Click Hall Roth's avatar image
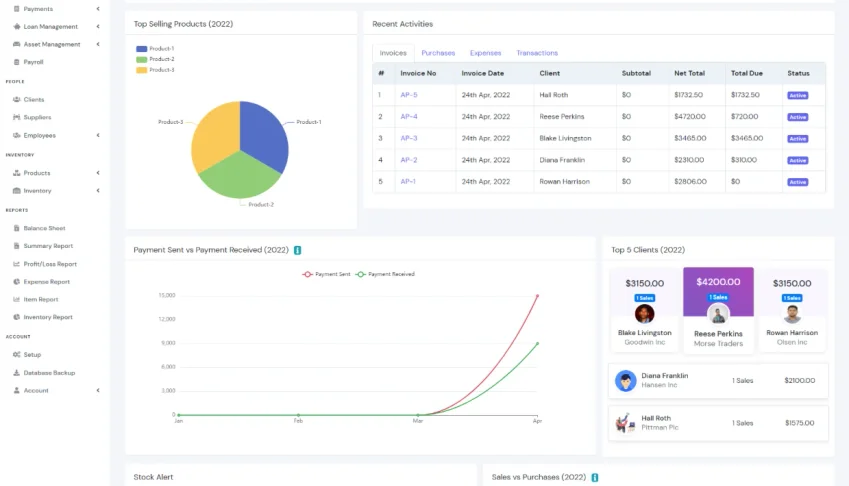Image resolution: width=849 pixels, height=486 pixels. [625, 423]
